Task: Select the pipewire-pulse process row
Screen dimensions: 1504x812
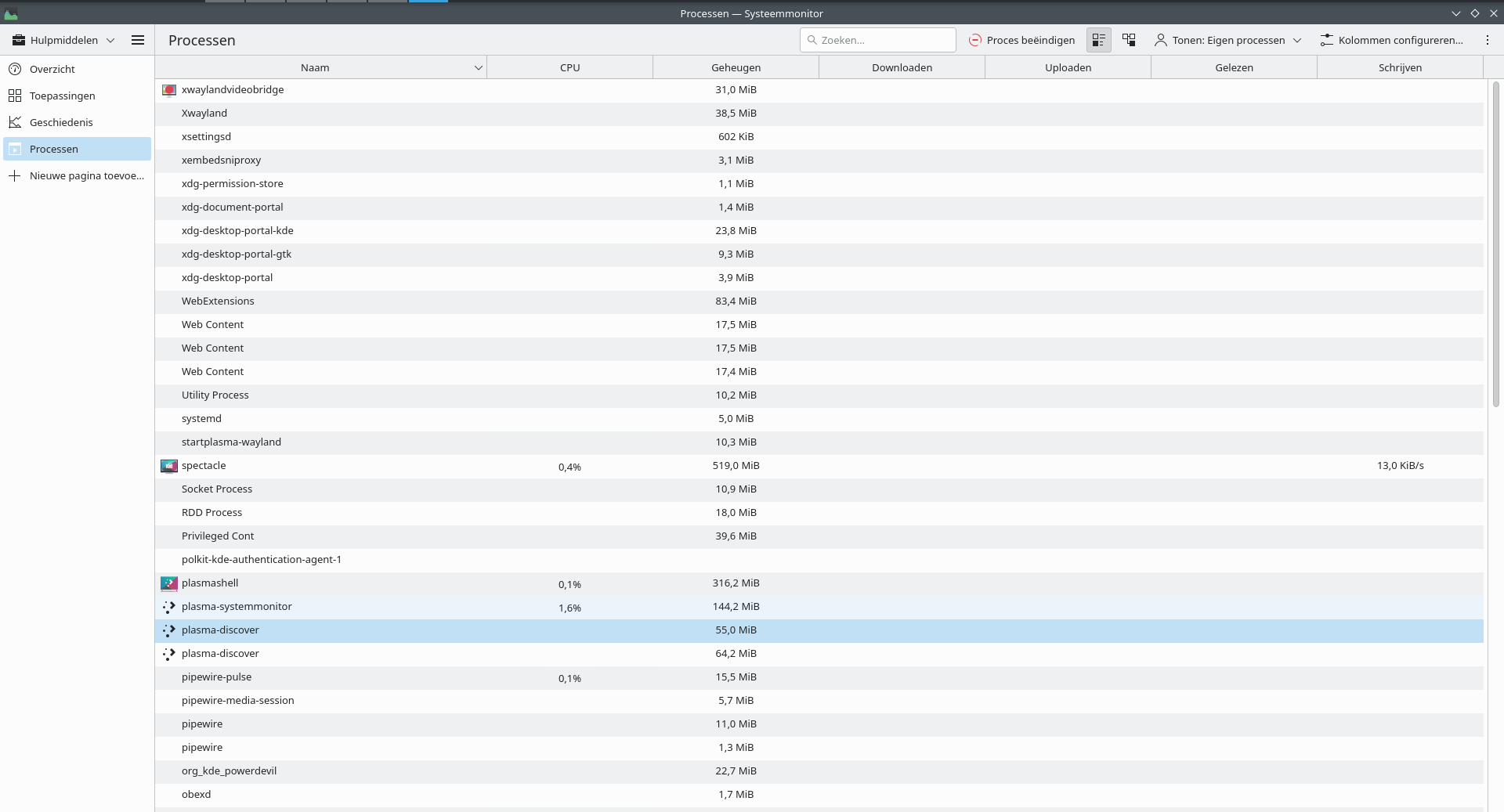Action: (819, 677)
